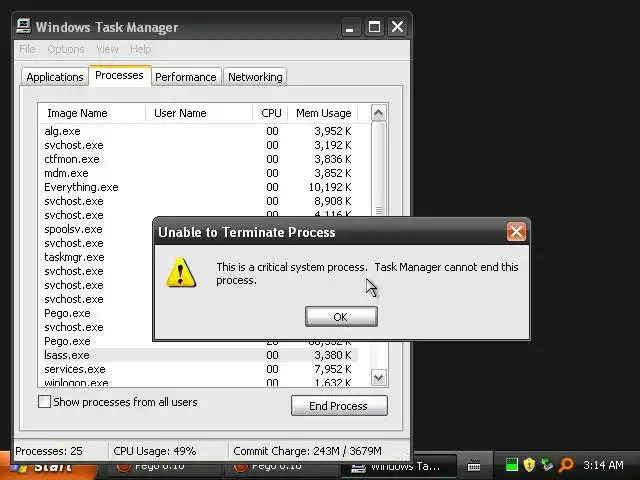
Task: Click the process list scroll down arrow
Action: 378,378
